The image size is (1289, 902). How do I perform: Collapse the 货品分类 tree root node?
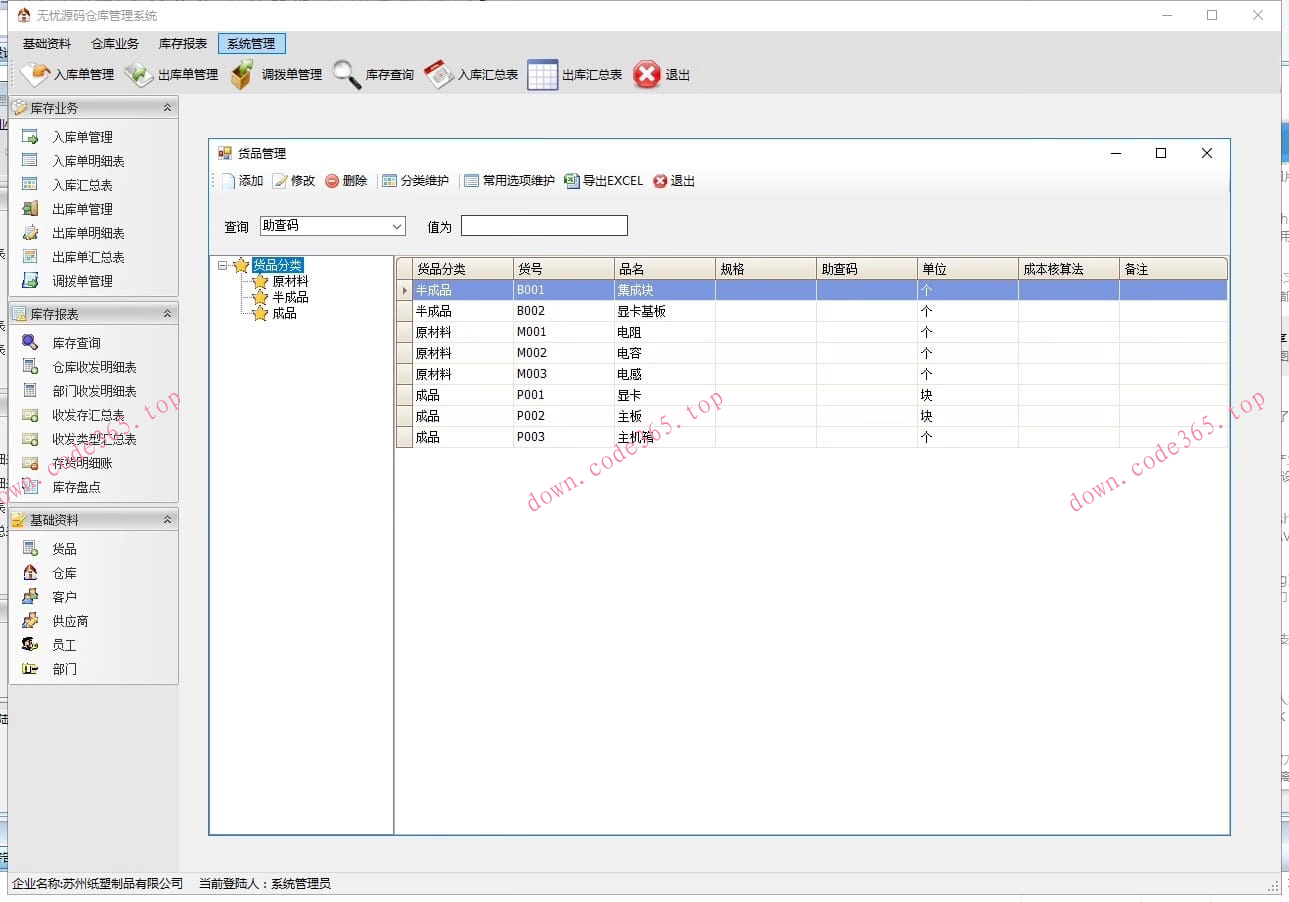coord(222,265)
